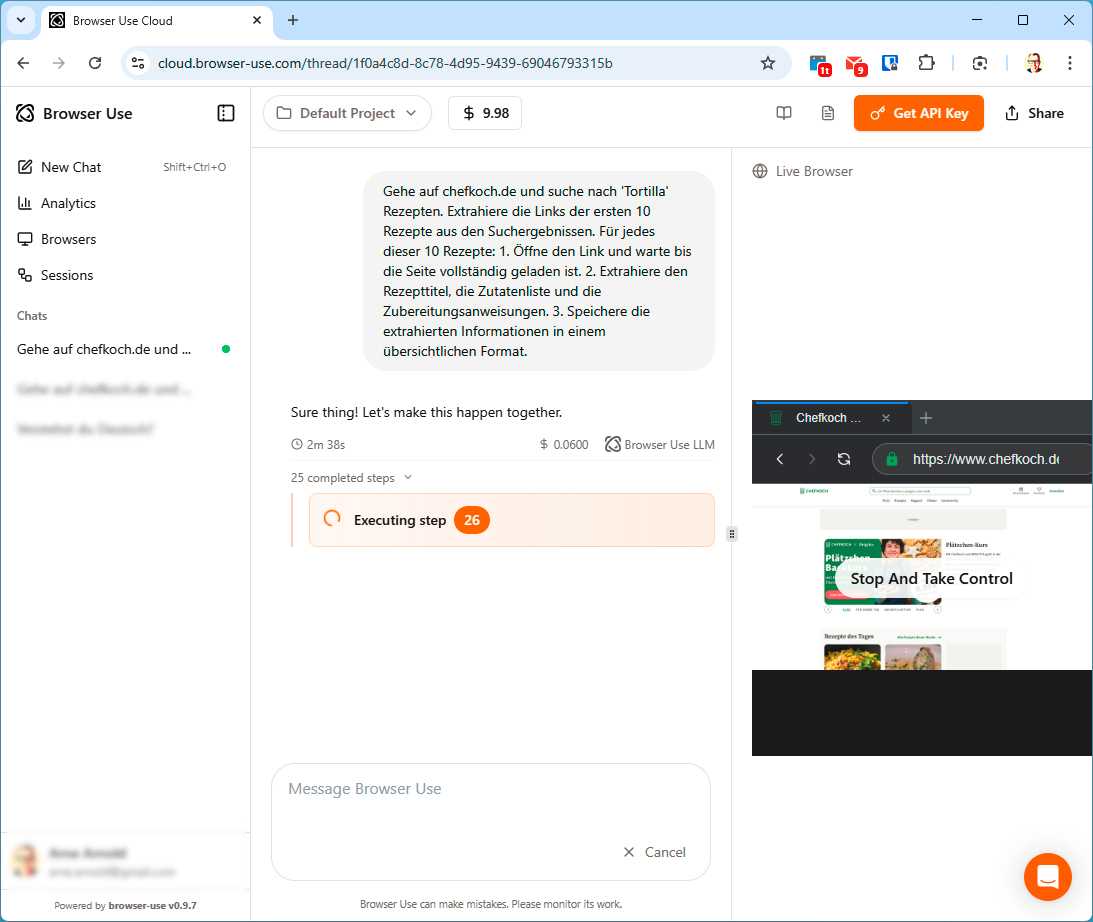
Task: Open documentation book icon
Action: point(784,113)
